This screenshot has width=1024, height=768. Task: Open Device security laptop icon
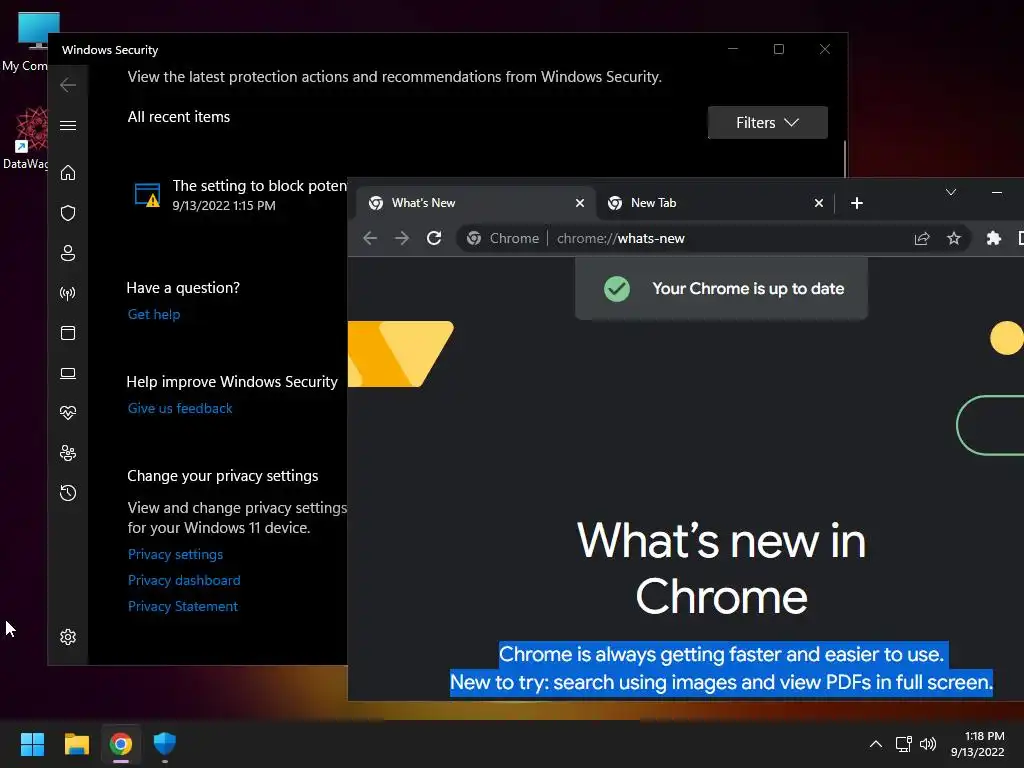[68, 373]
